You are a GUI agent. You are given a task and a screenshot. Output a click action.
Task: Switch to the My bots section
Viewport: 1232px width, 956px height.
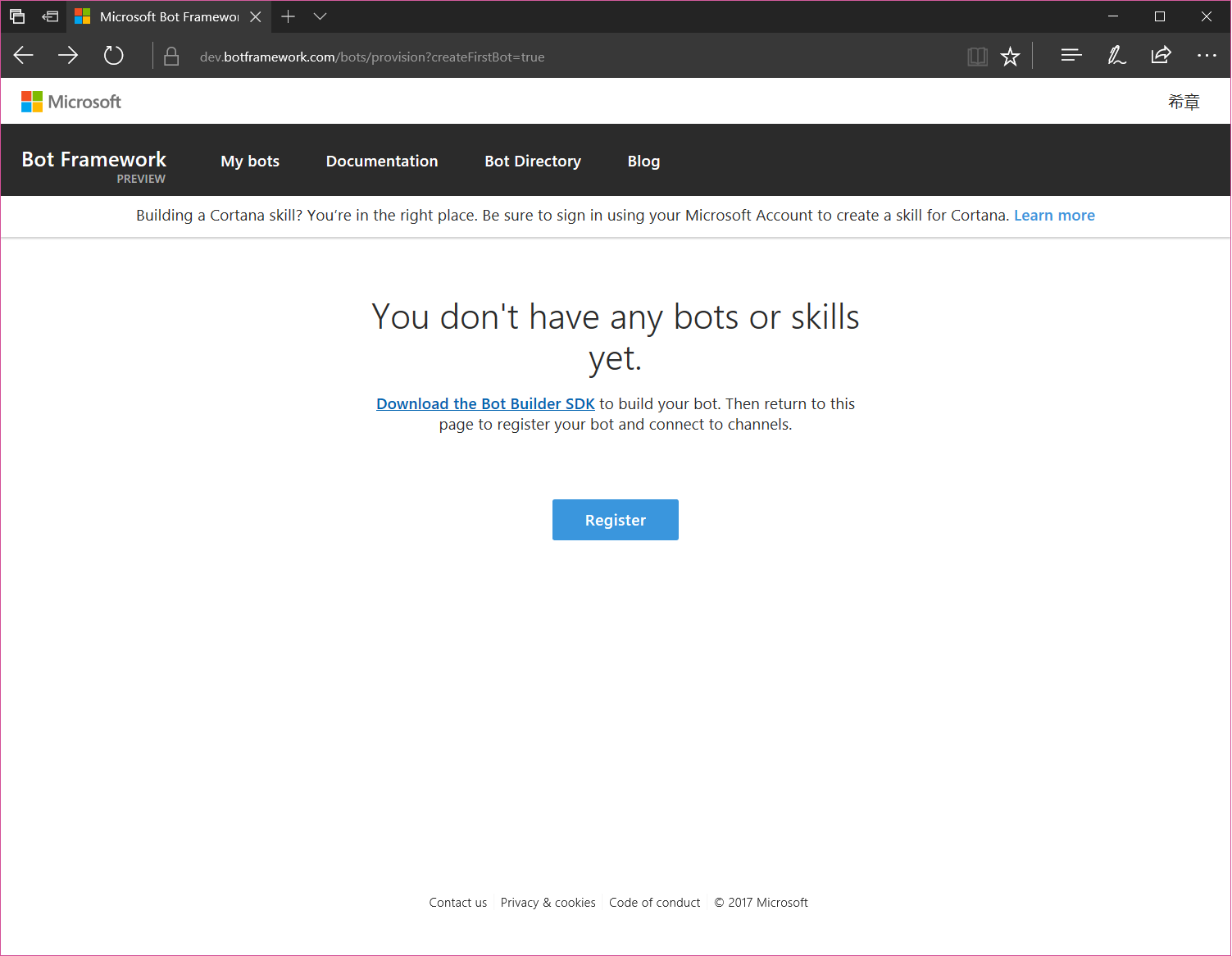pos(249,161)
